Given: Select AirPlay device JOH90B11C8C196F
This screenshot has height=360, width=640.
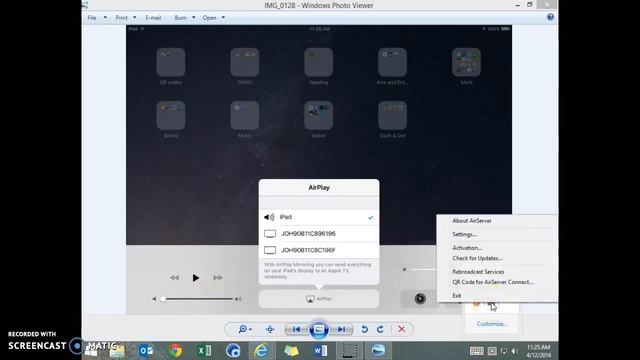Looking at the screenshot, I should pos(319,250).
